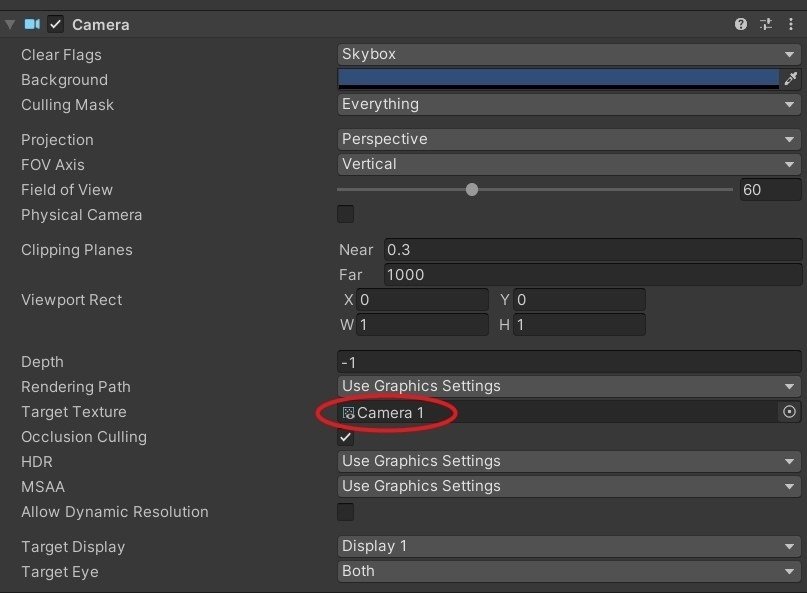
Task: Collapse the Camera component foldout
Action: tap(10, 24)
